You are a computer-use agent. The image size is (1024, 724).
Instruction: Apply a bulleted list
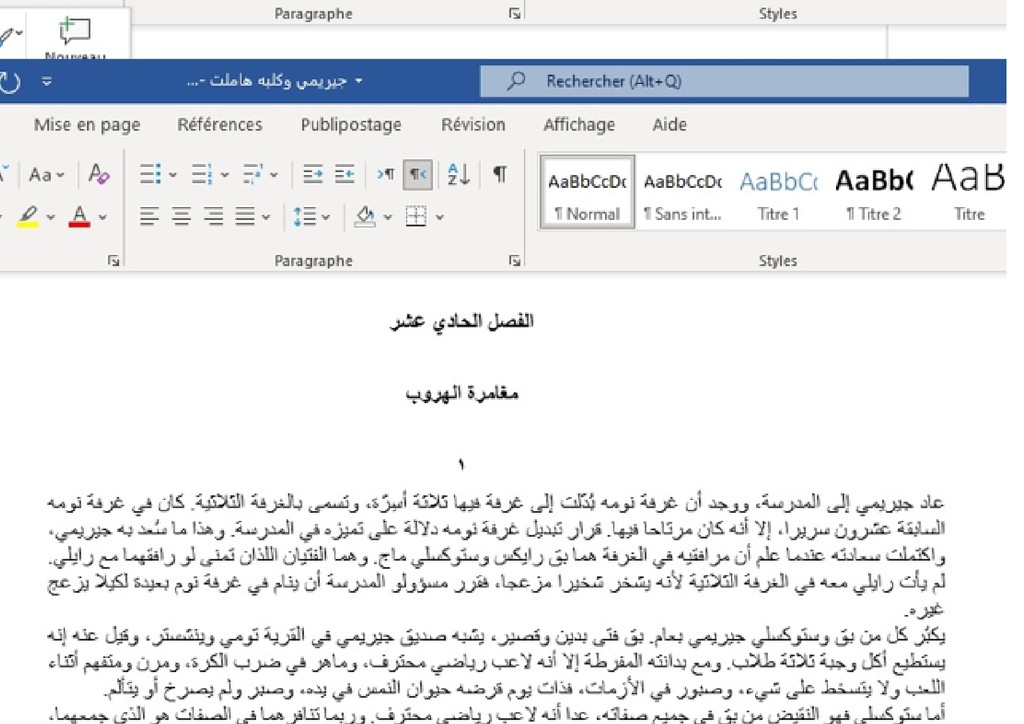pyautogui.click(x=150, y=175)
